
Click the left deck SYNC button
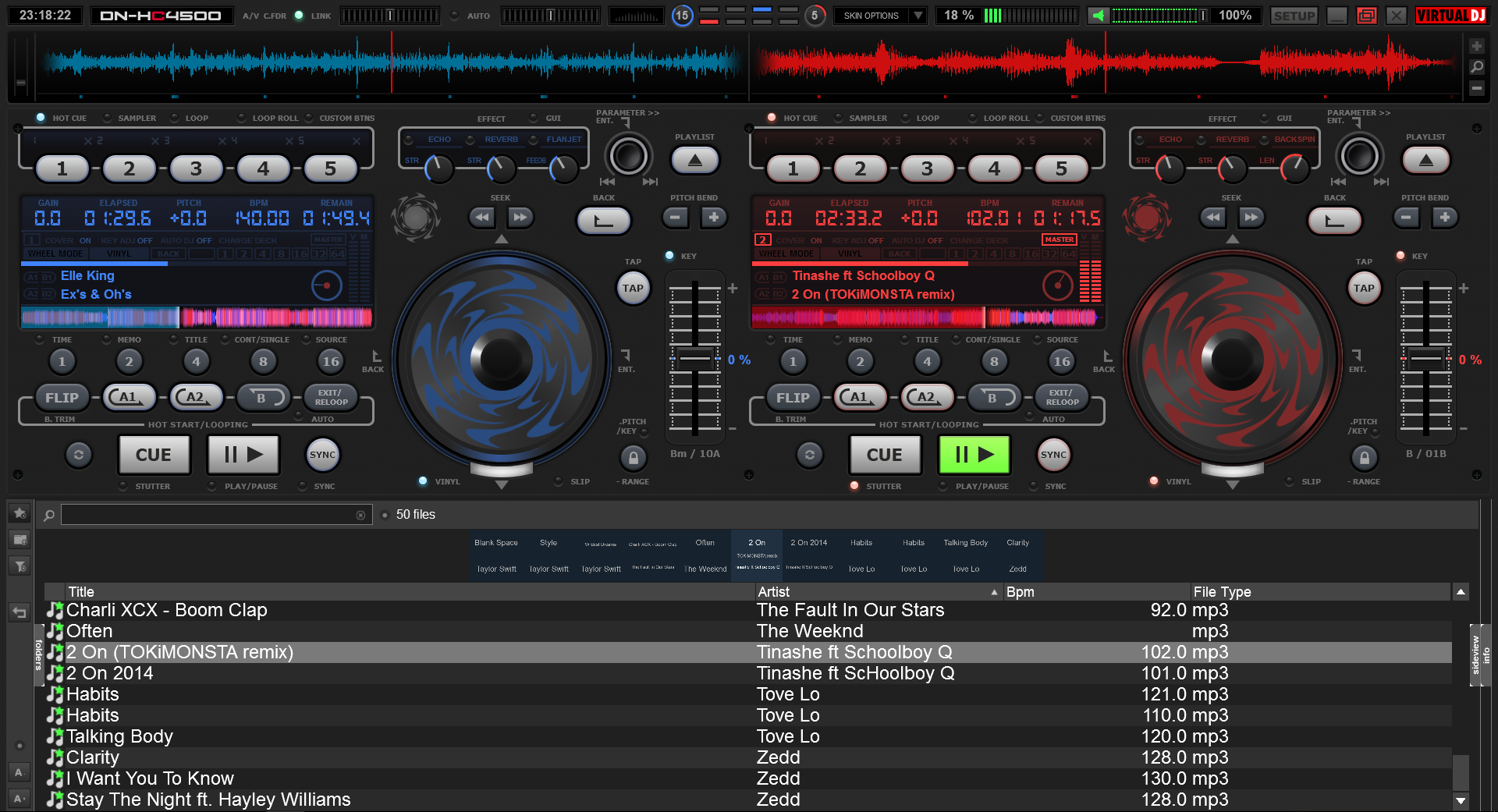pos(322,455)
